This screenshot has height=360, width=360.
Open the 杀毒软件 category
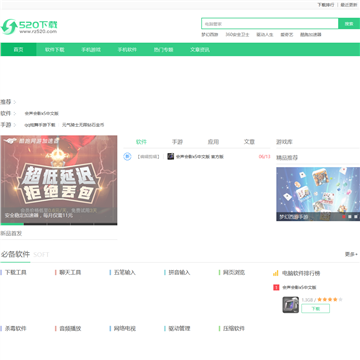(16, 329)
